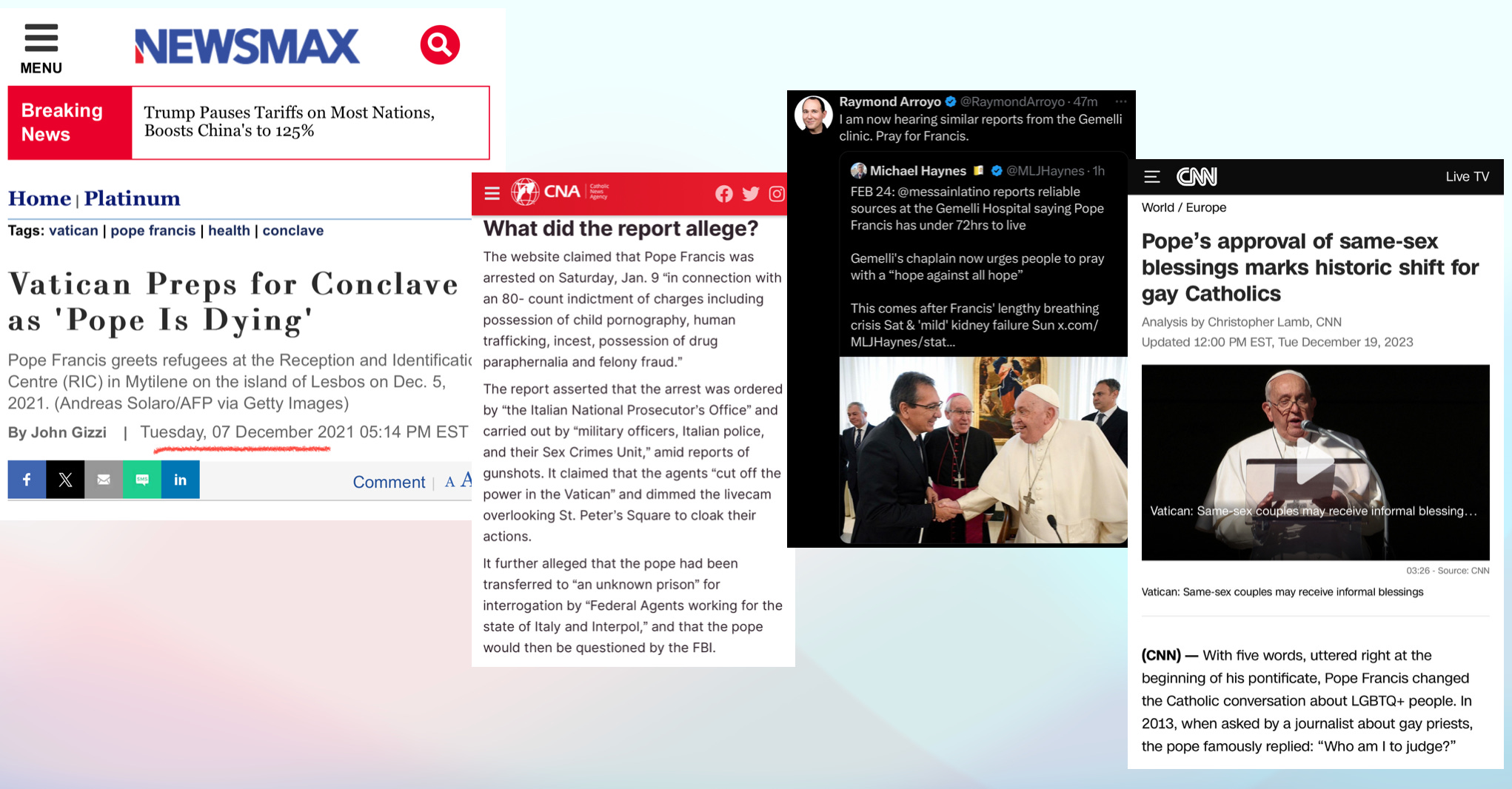Click the '03:26 - Source: CNN' caption
1512x789 pixels.
coord(1448,571)
